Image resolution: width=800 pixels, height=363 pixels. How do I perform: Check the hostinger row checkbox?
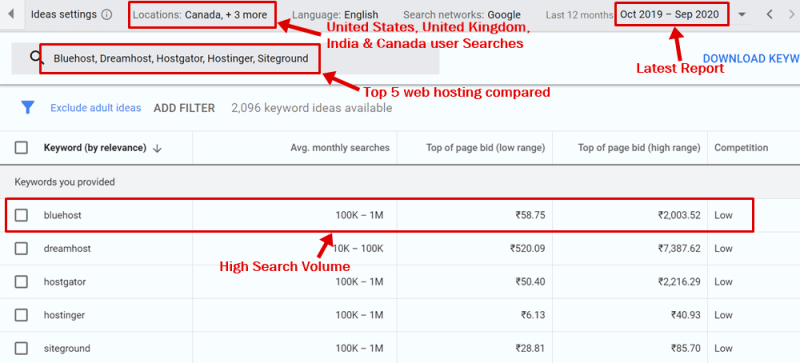click(21, 315)
